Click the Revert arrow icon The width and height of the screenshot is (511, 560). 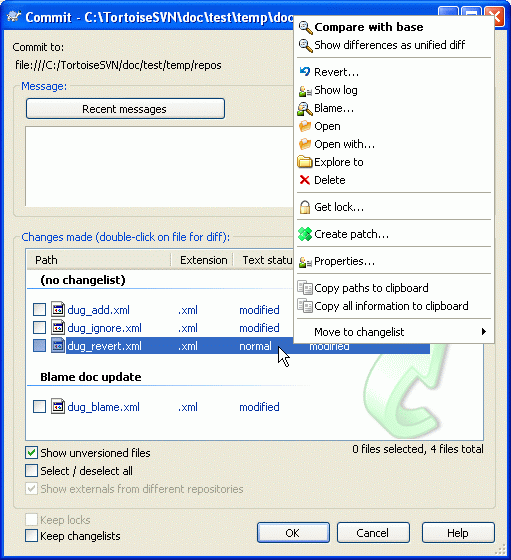[x=305, y=72]
